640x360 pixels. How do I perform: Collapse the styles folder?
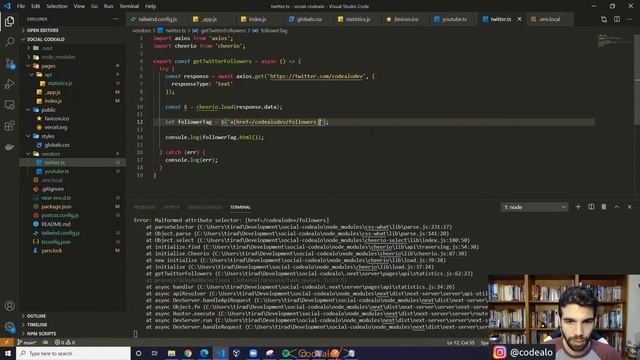48,136
